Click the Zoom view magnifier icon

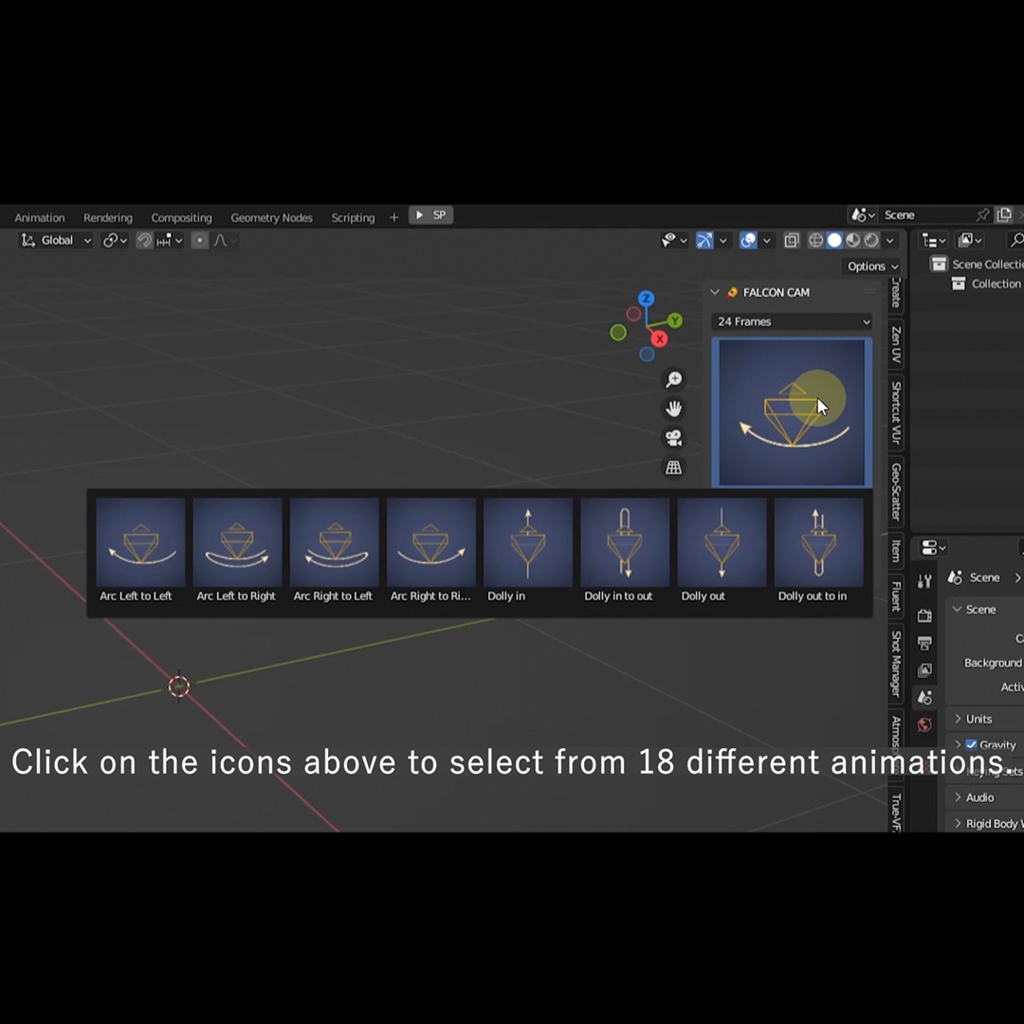(x=673, y=379)
